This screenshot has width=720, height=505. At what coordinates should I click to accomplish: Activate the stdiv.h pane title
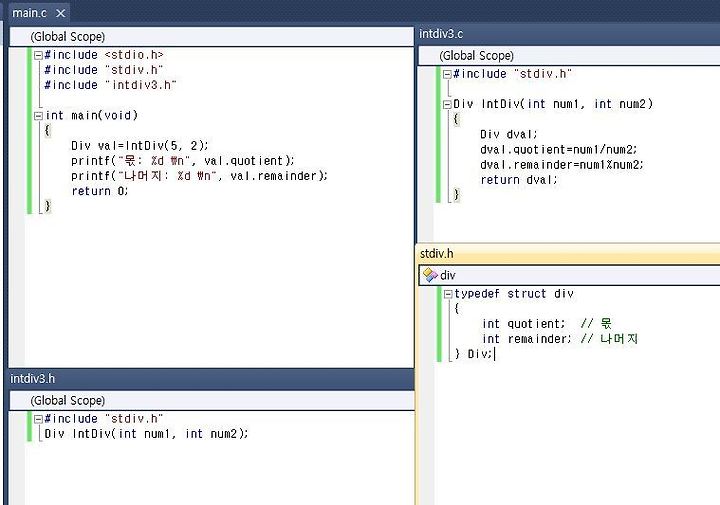tap(437, 253)
